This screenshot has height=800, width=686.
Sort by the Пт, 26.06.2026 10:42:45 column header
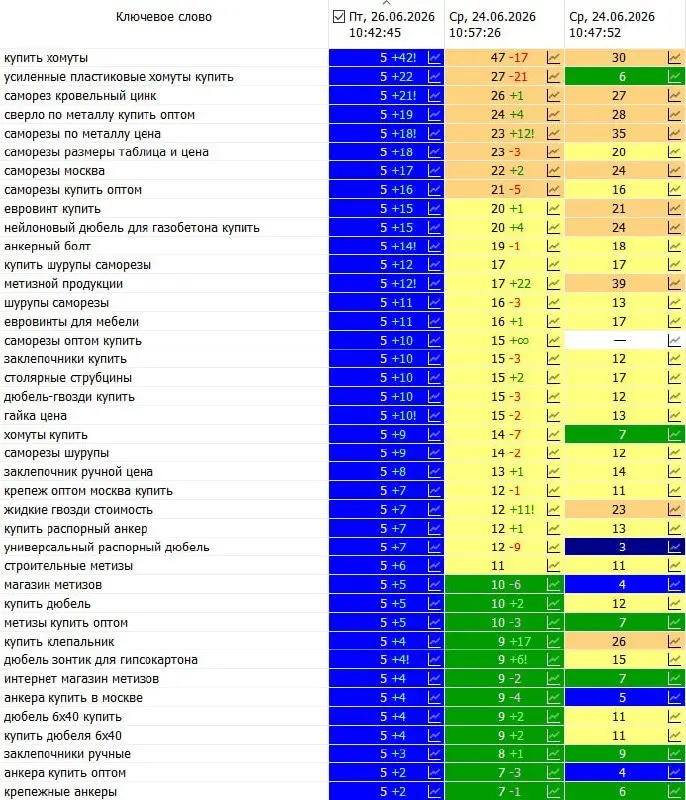click(392, 24)
